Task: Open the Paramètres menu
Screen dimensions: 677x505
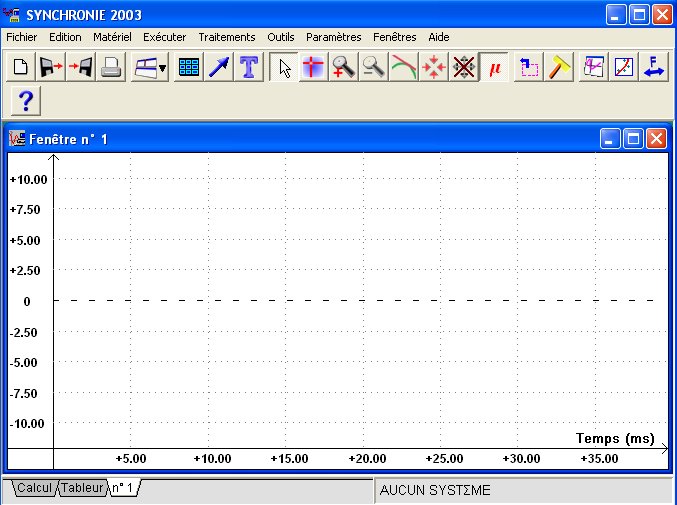Action: coord(334,37)
